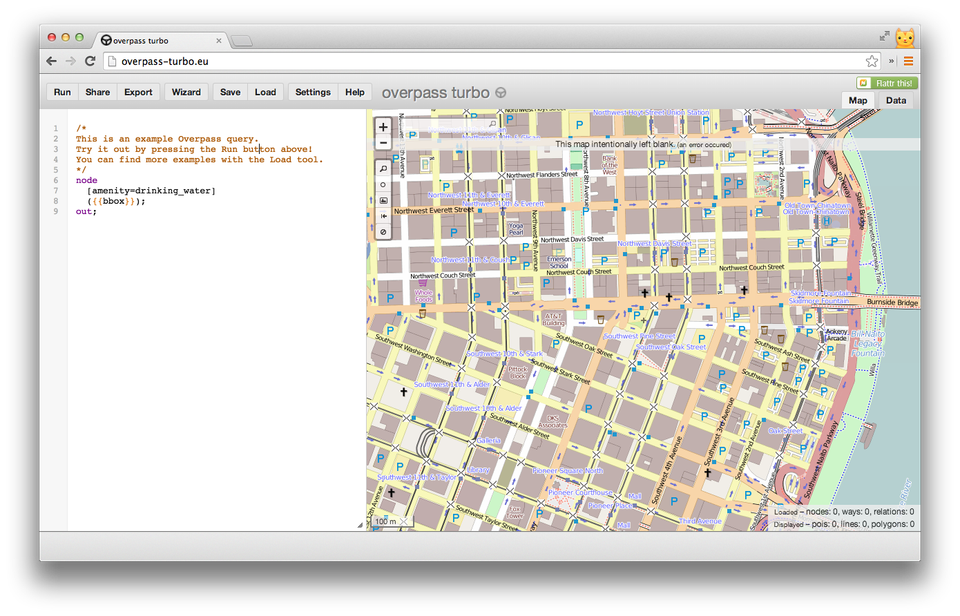960x616 pixels.
Task: Click line number 1 in editor gutter
Action: click(56, 129)
